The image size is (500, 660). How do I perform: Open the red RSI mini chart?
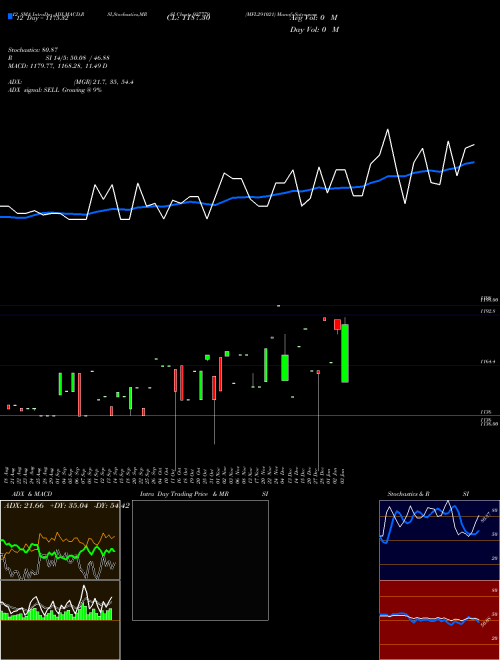(439, 620)
